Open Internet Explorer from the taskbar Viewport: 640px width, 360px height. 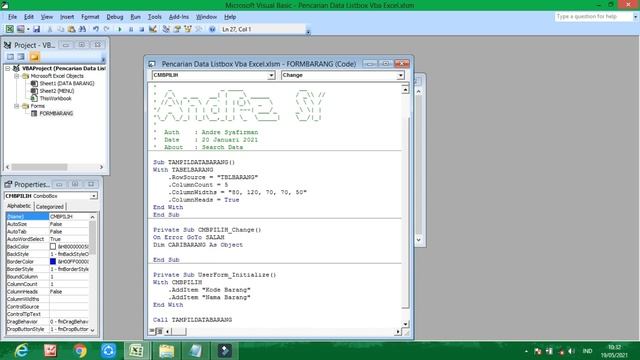tap(21, 351)
